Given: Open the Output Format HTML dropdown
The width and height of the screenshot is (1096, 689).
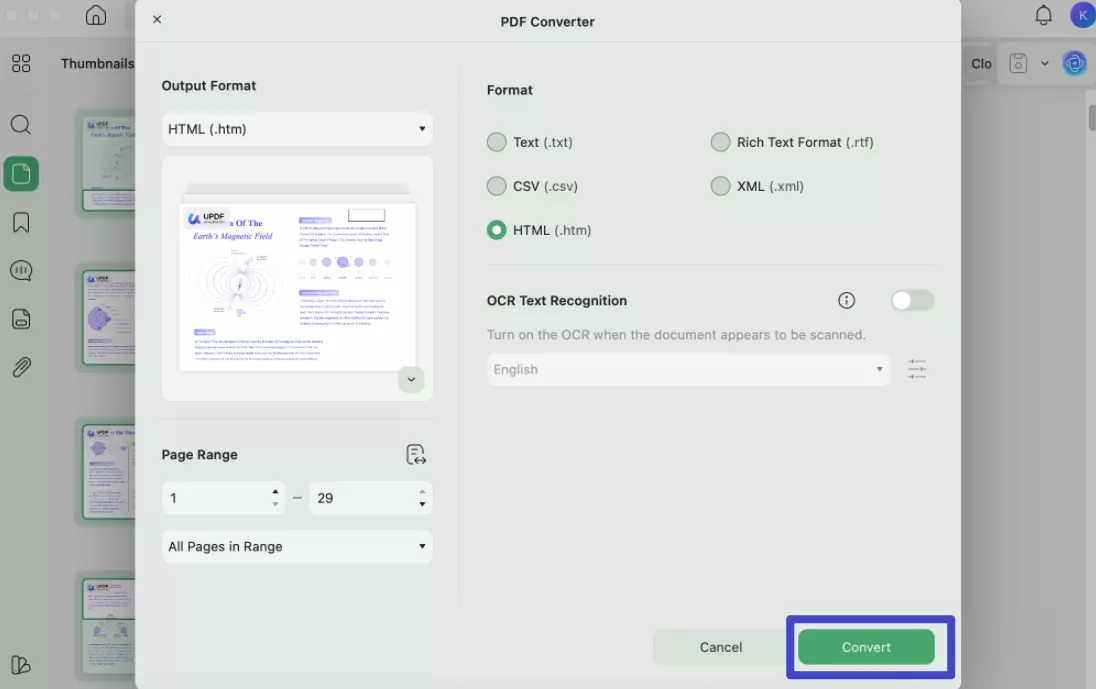Looking at the screenshot, I should (x=297, y=129).
